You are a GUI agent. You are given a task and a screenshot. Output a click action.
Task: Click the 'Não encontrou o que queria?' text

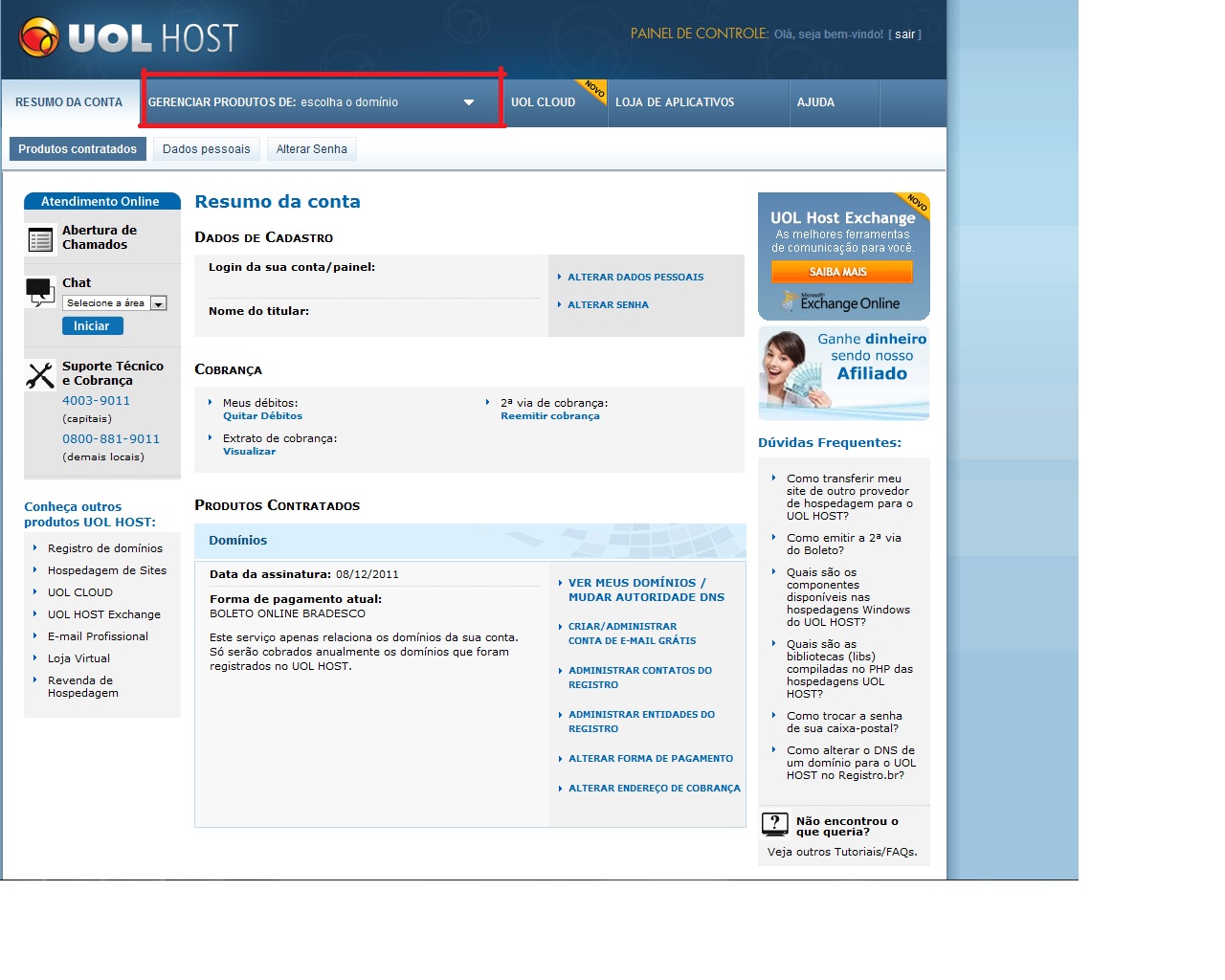847,827
